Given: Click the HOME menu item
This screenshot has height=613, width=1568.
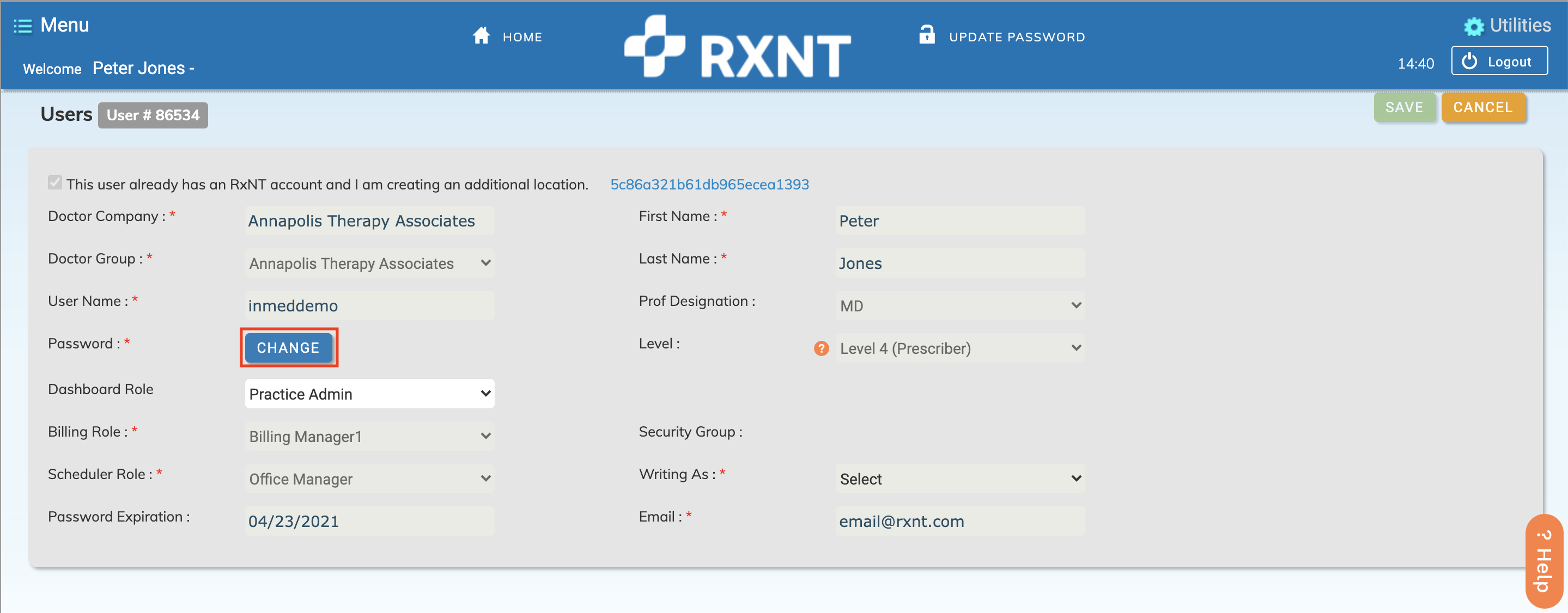Looking at the screenshot, I should click(x=522, y=37).
